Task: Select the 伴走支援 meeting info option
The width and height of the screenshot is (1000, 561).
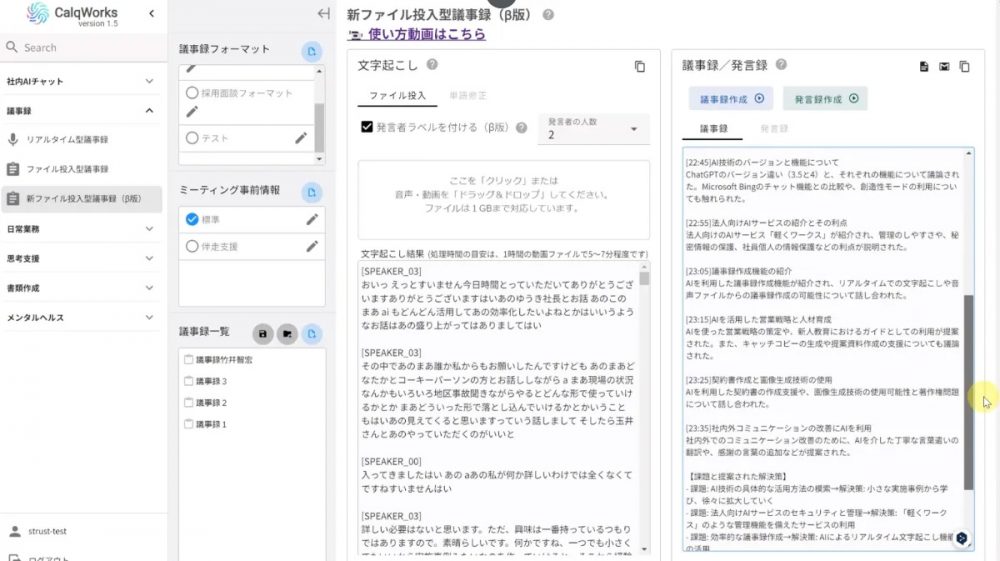Action: (192, 246)
